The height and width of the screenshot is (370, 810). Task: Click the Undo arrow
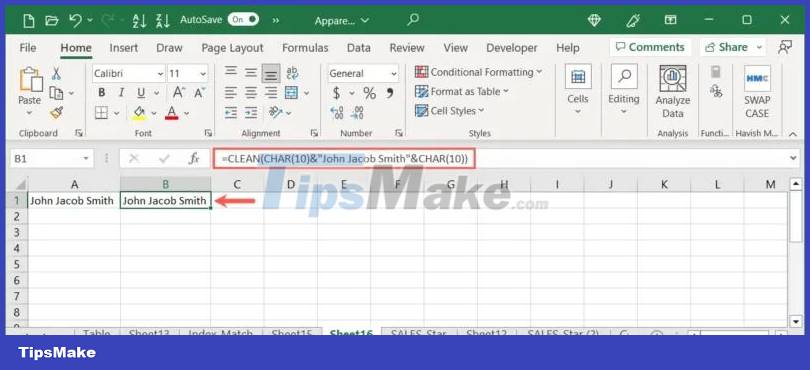tap(75, 20)
